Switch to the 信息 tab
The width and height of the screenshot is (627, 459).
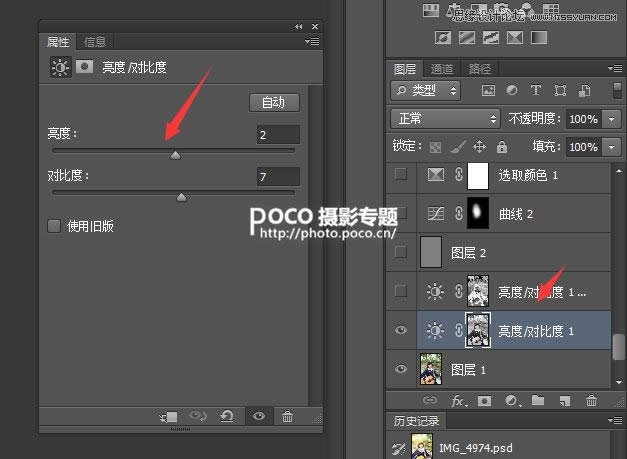click(95, 42)
